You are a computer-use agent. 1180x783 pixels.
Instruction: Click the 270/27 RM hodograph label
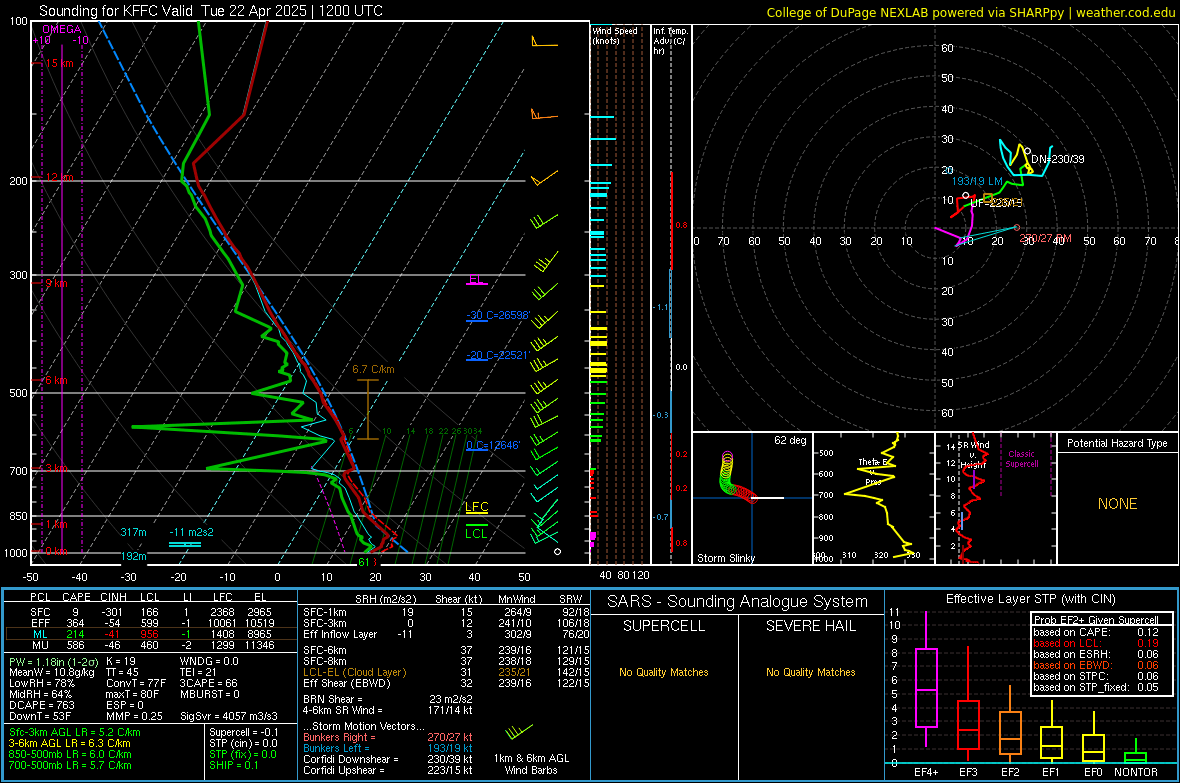coord(1045,239)
